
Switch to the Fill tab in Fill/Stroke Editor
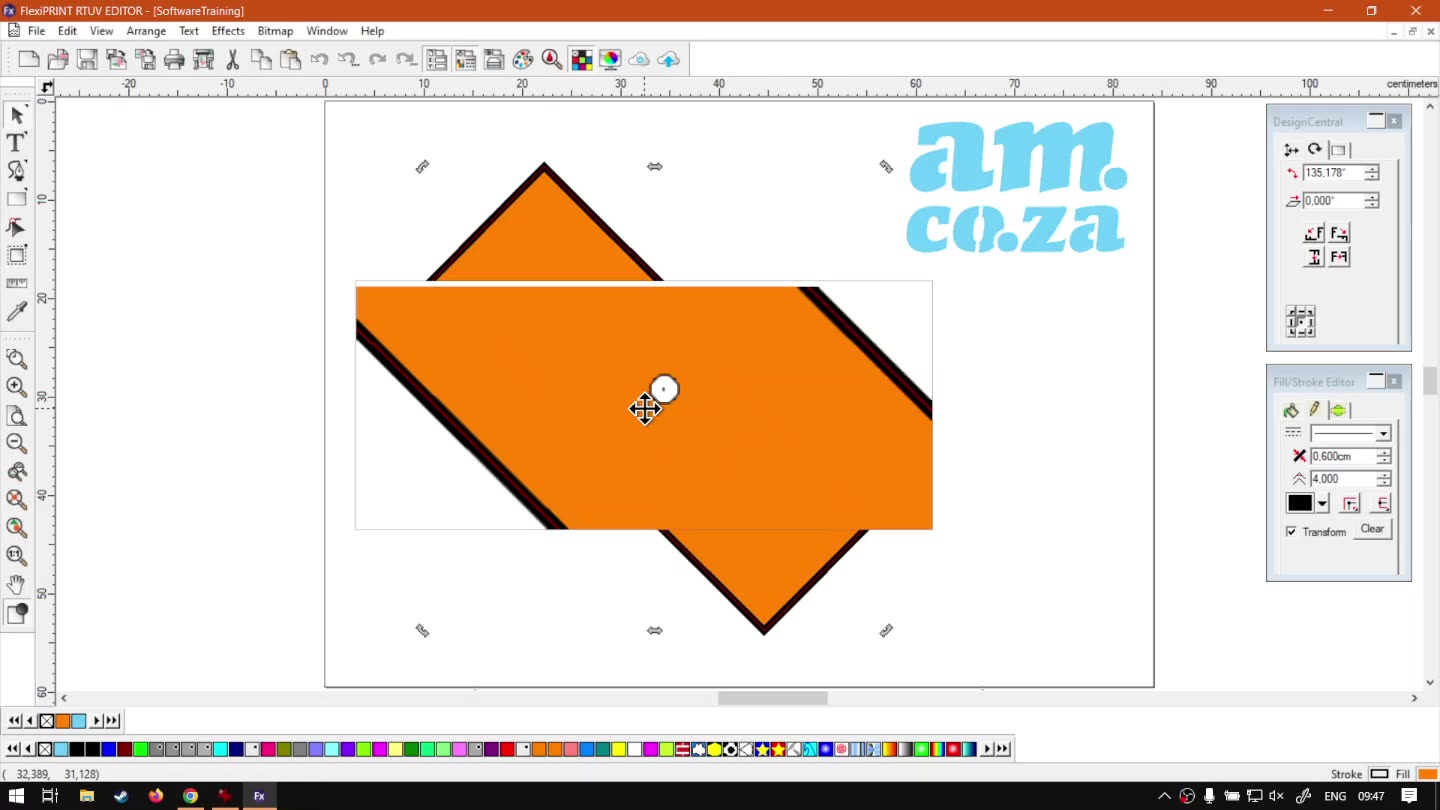1291,410
